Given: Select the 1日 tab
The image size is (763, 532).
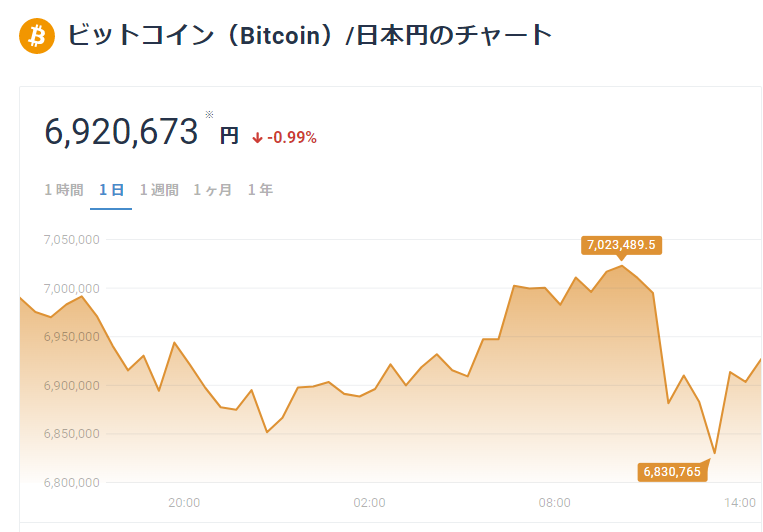Looking at the screenshot, I should pos(111,190).
